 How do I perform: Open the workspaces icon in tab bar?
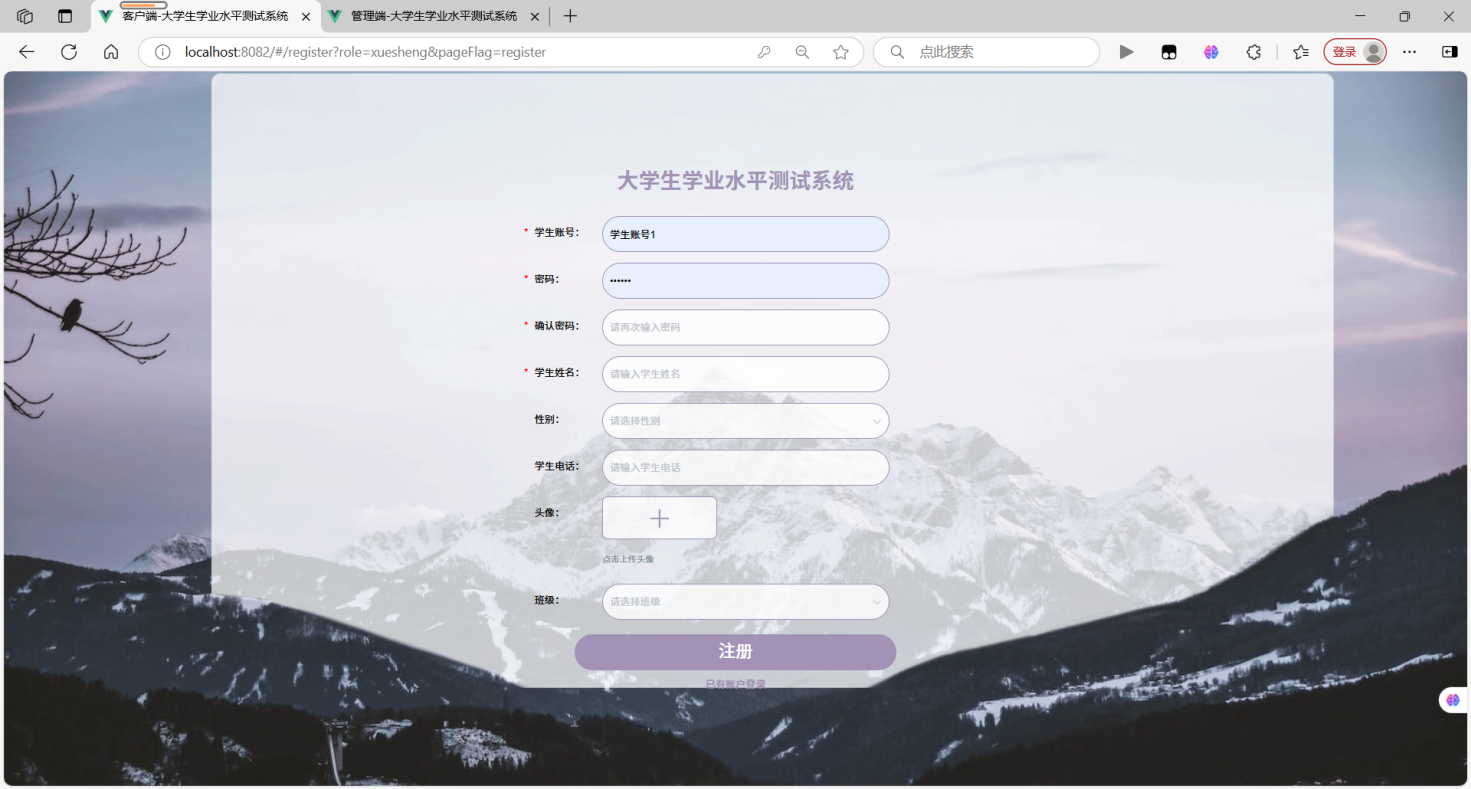(25, 16)
